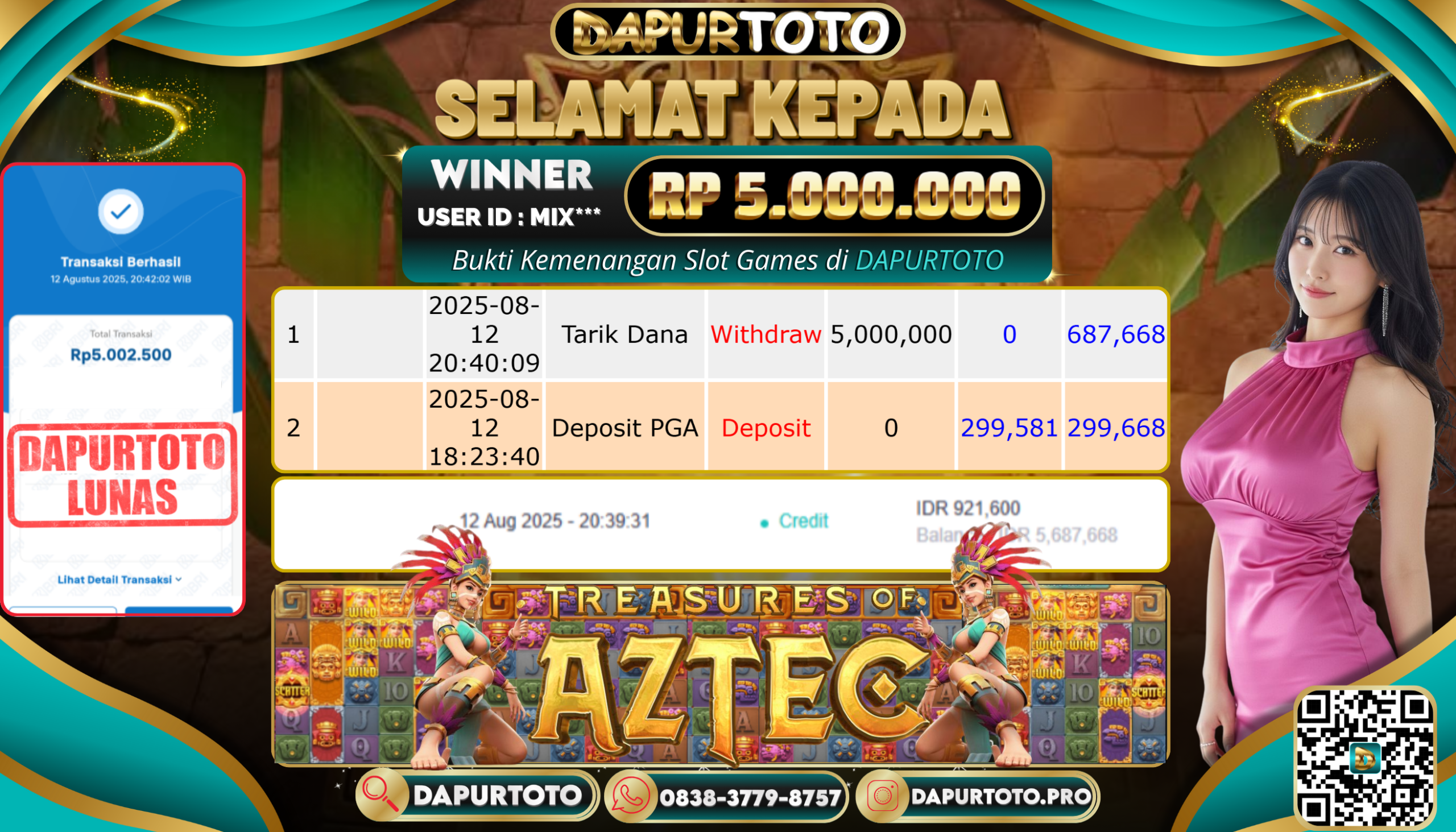Click the DAPURTOTO.PRO Instagram button
1456x832 pixels.
tap(978, 796)
